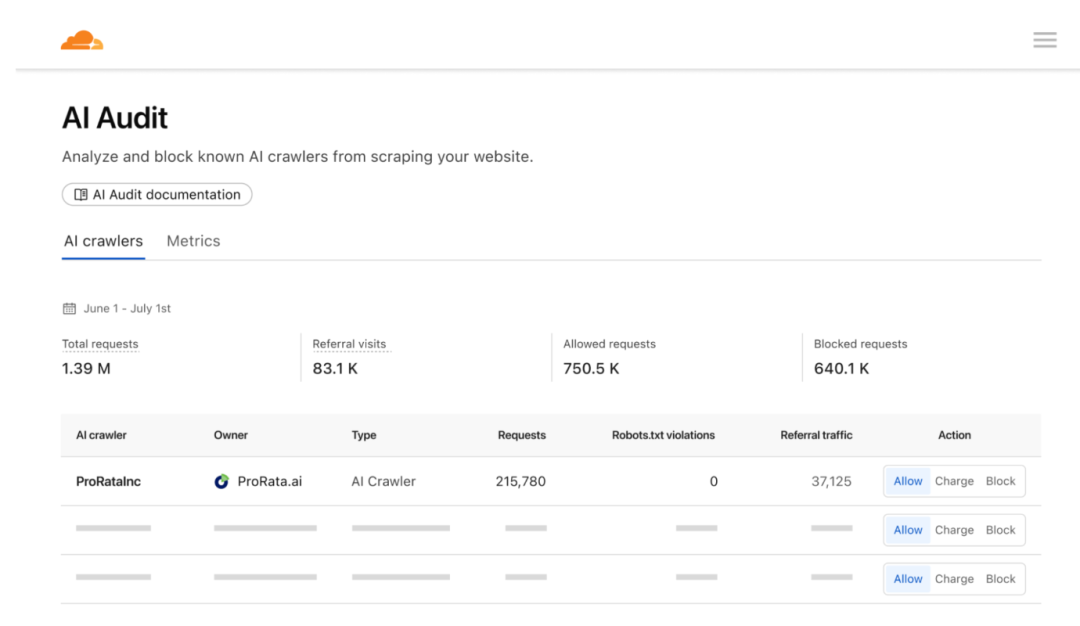Click the Allowed requests label
This screenshot has height=626, width=1080.
tap(609, 344)
